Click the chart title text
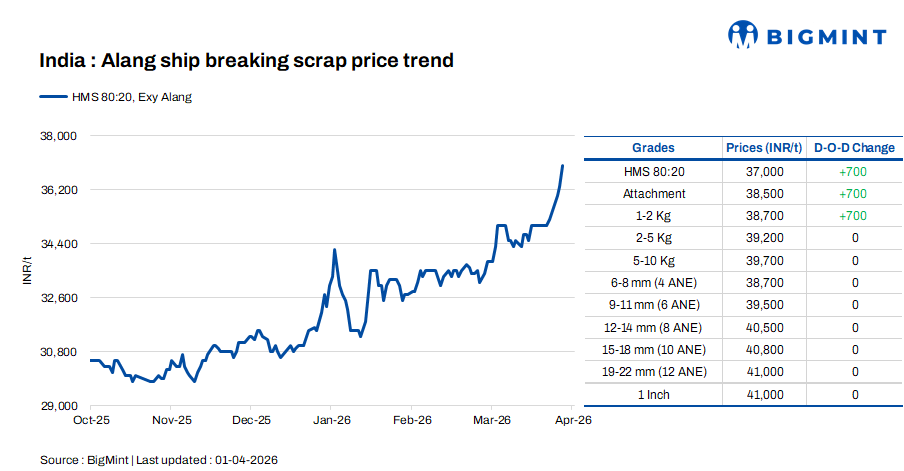The image size is (904, 471). point(246,61)
